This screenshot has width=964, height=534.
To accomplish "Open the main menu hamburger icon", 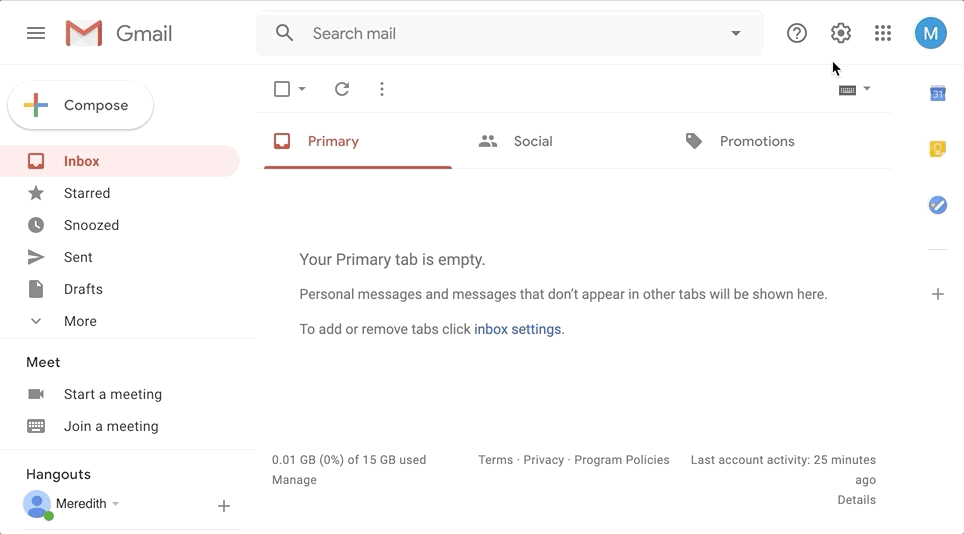I will [x=36, y=33].
